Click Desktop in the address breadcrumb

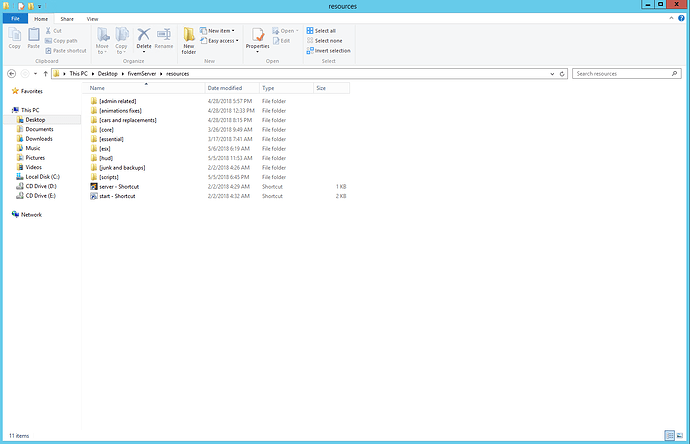pyautogui.click(x=107, y=73)
